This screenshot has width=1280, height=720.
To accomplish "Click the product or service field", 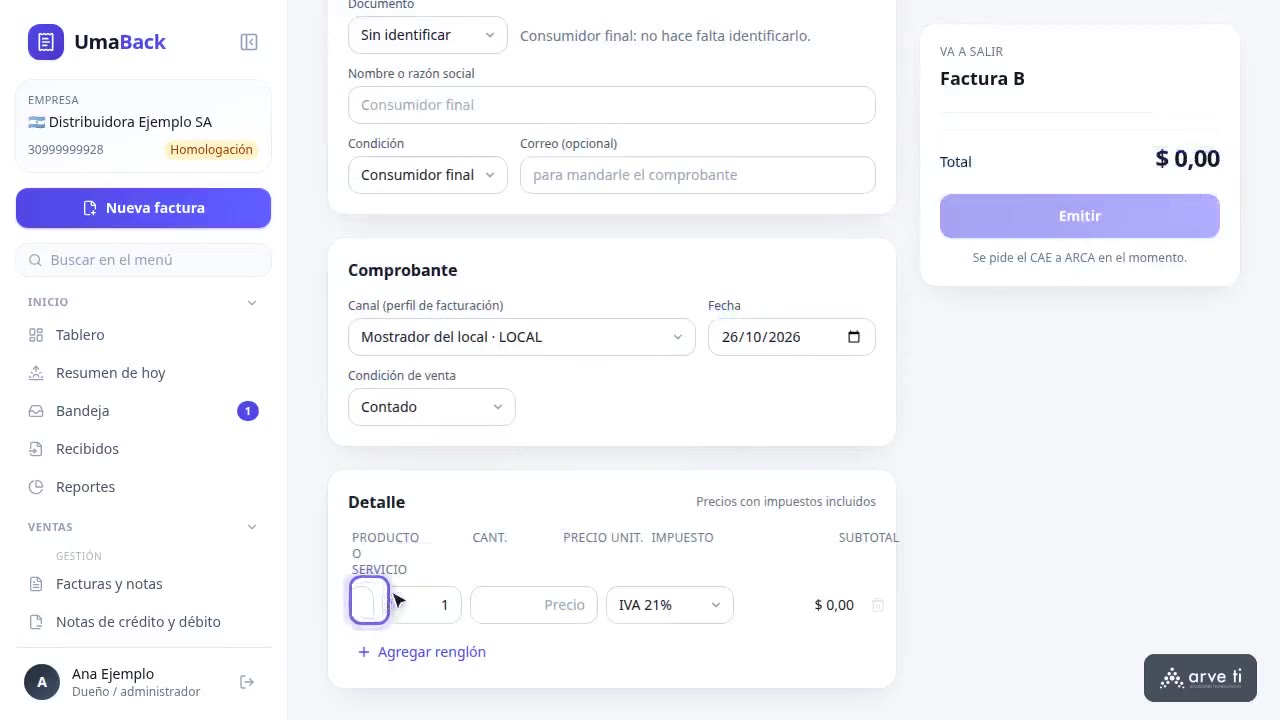I will click(369, 601).
